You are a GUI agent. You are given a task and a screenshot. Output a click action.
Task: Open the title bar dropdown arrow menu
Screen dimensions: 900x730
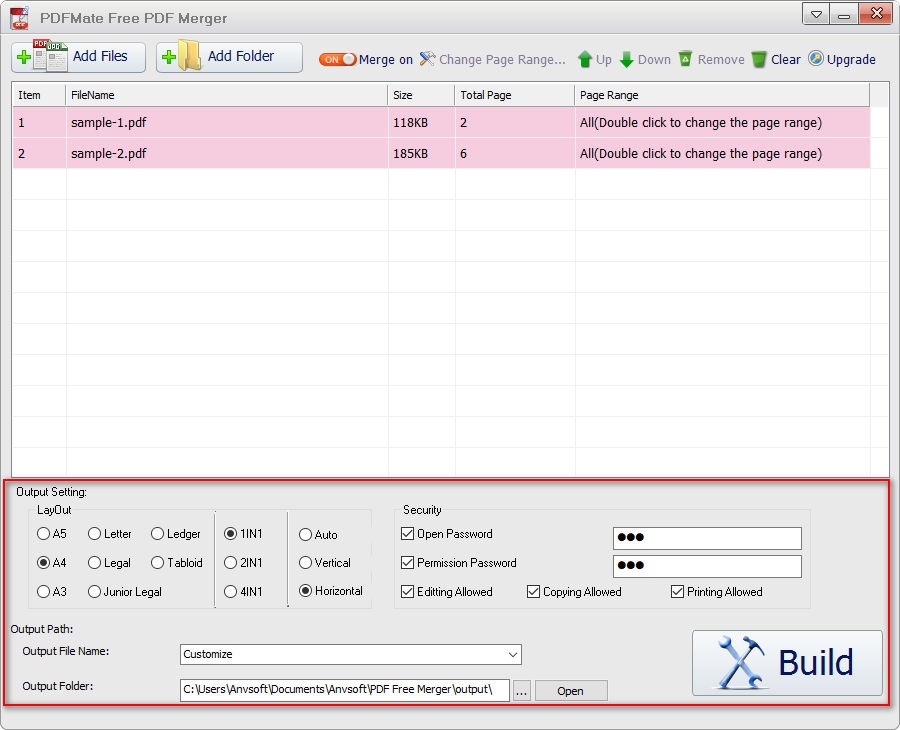tap(816, 14)
